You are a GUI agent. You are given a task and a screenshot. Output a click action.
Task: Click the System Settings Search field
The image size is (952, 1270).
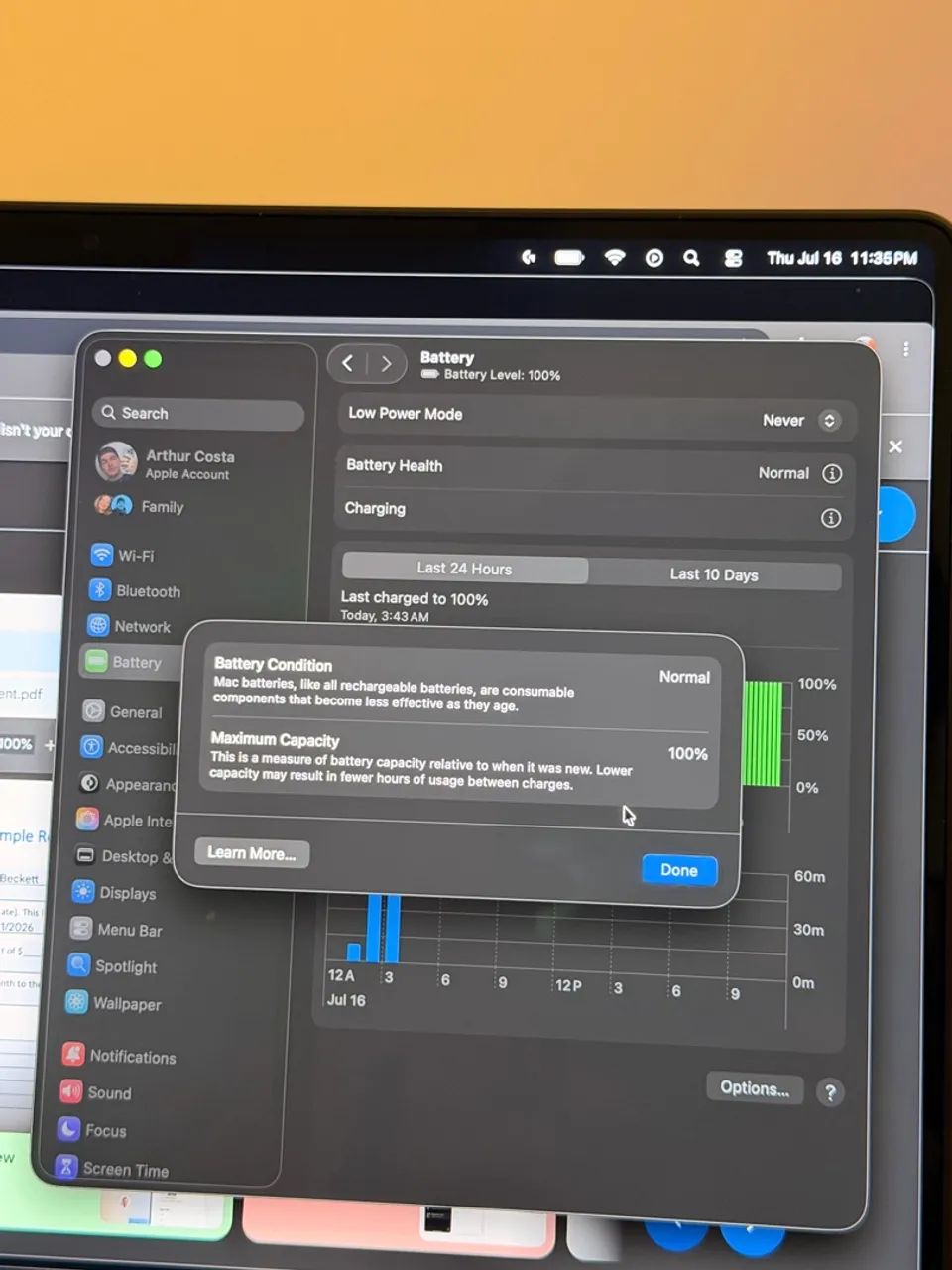coord(198,414)
